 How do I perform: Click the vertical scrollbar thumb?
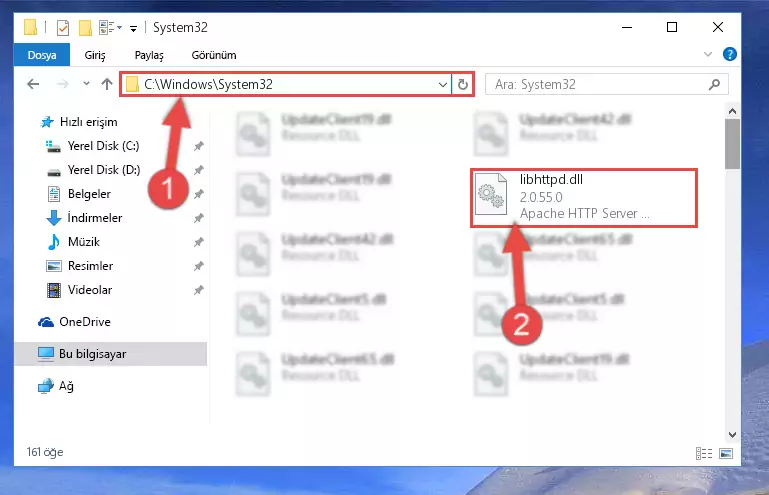(x=732, y=144)
